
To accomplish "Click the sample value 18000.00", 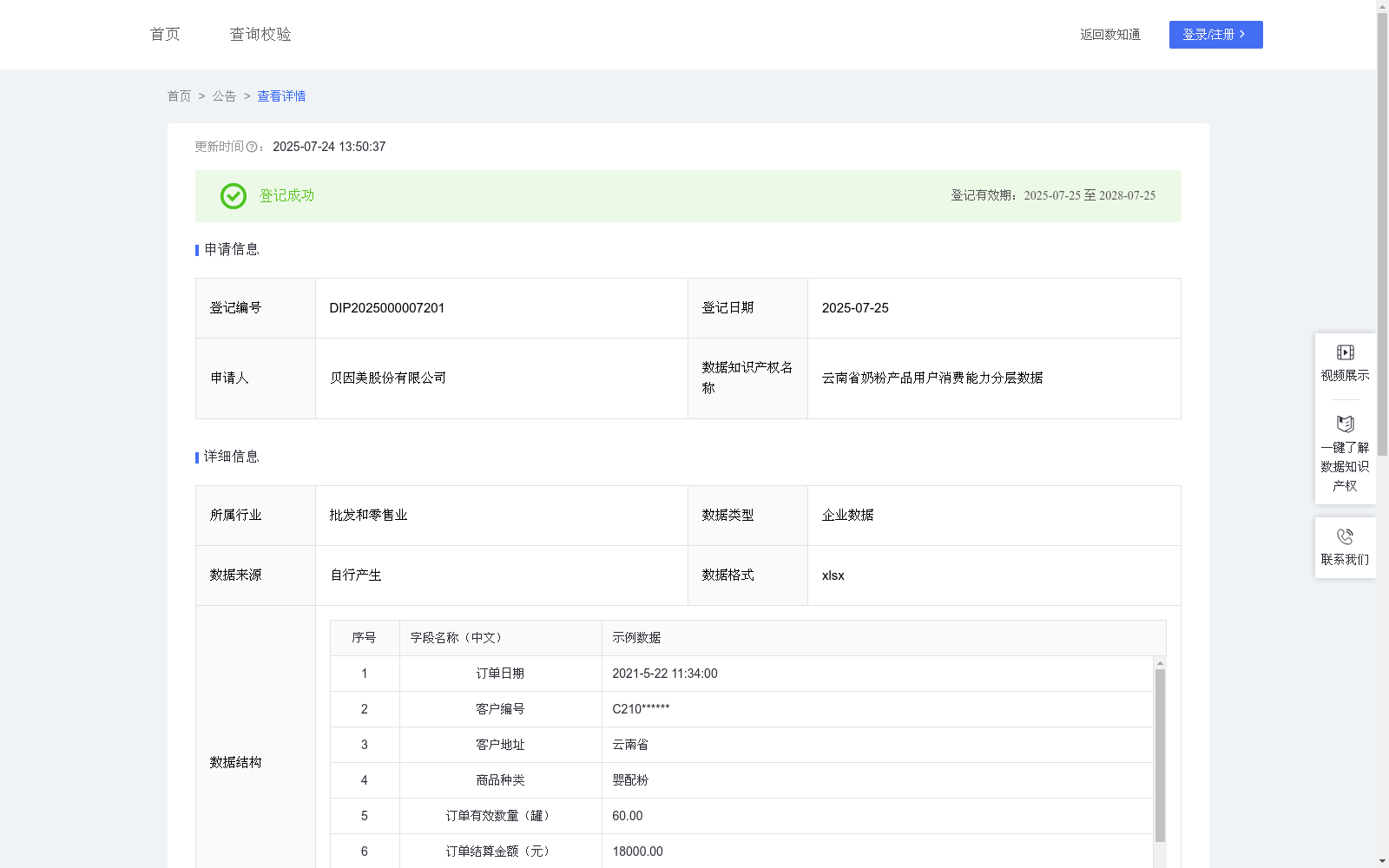I will coord(637,852).
